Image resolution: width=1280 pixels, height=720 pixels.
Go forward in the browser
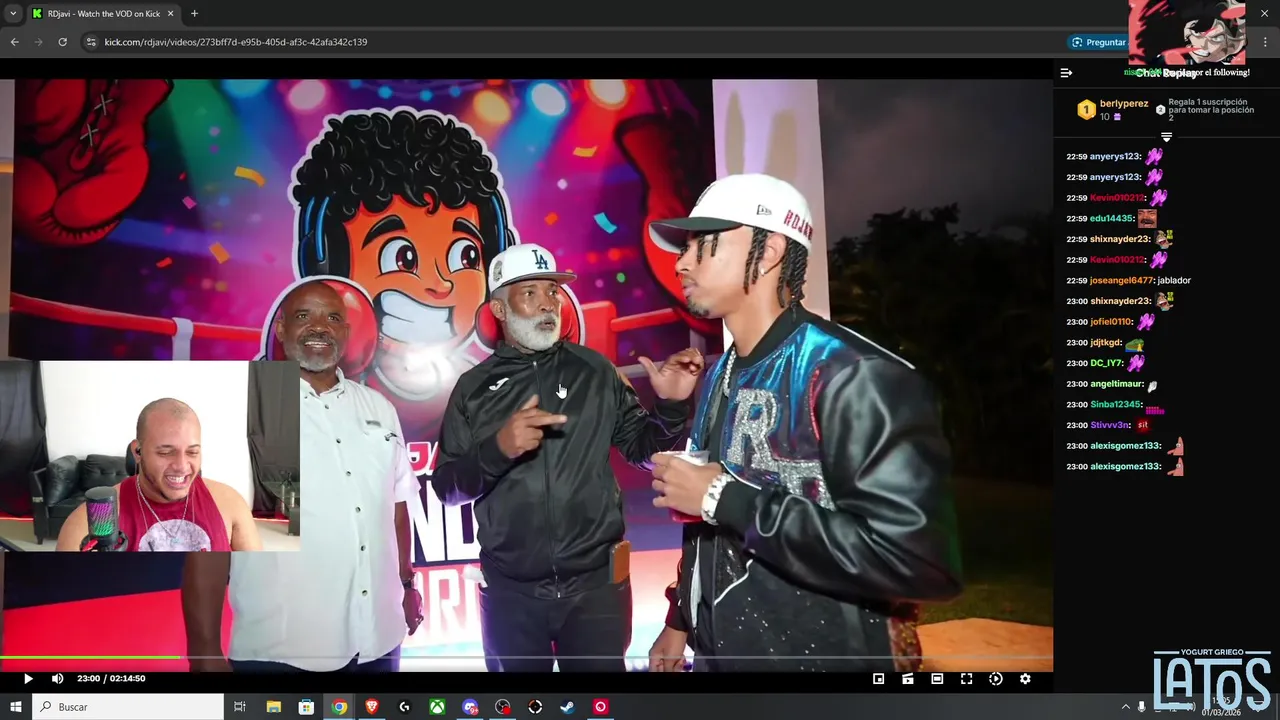pyautogui.click(x=39, y=42)
